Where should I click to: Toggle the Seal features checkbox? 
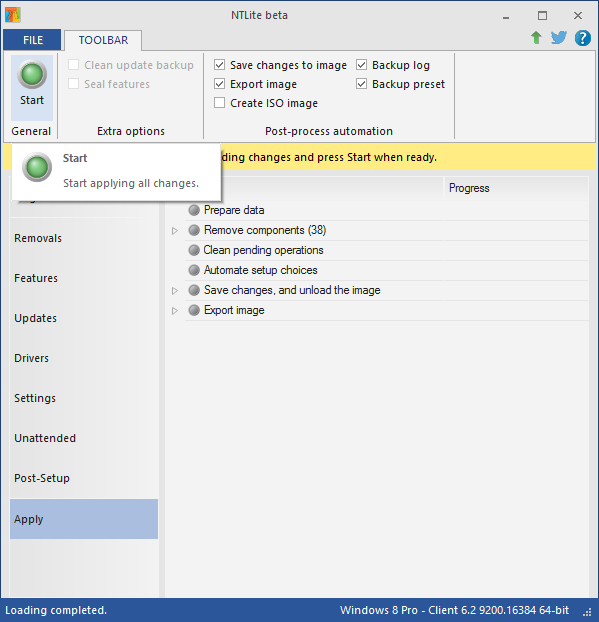pos(73,84)
